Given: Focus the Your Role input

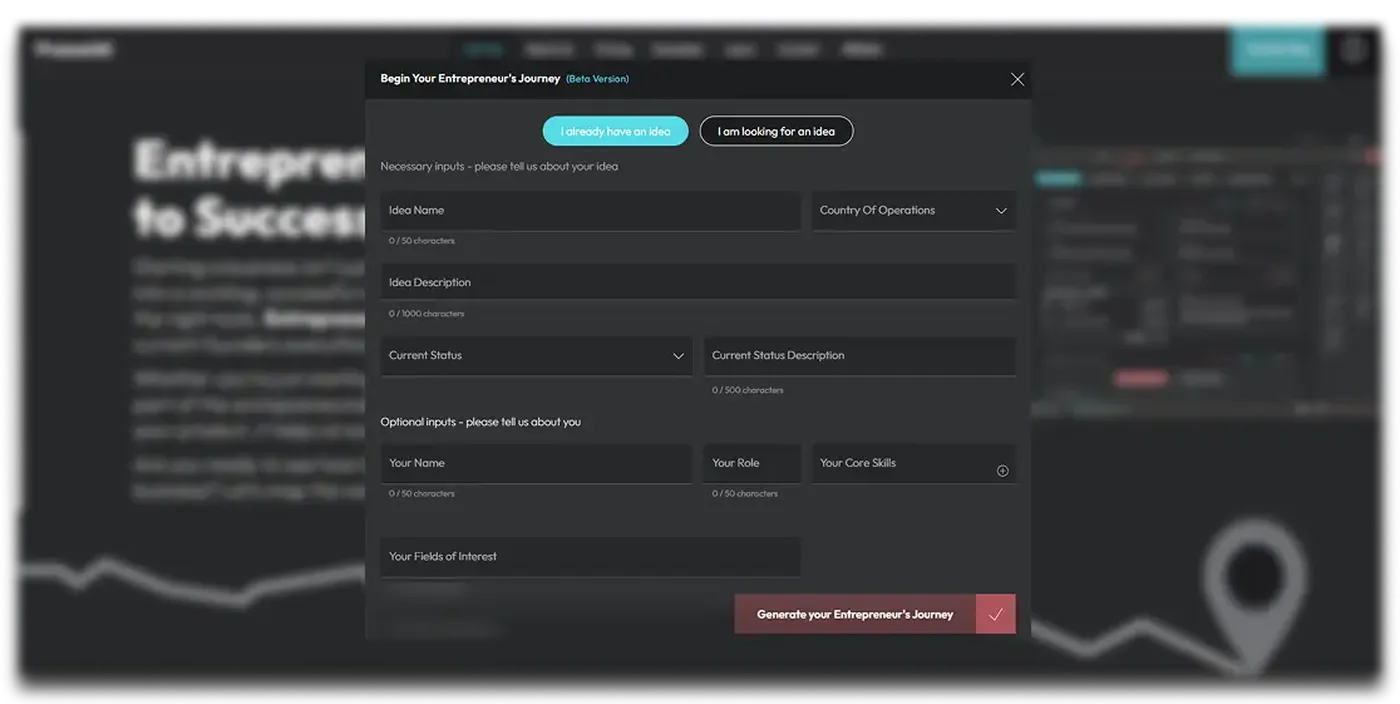Looking at the screenshot, I should 751,464.
